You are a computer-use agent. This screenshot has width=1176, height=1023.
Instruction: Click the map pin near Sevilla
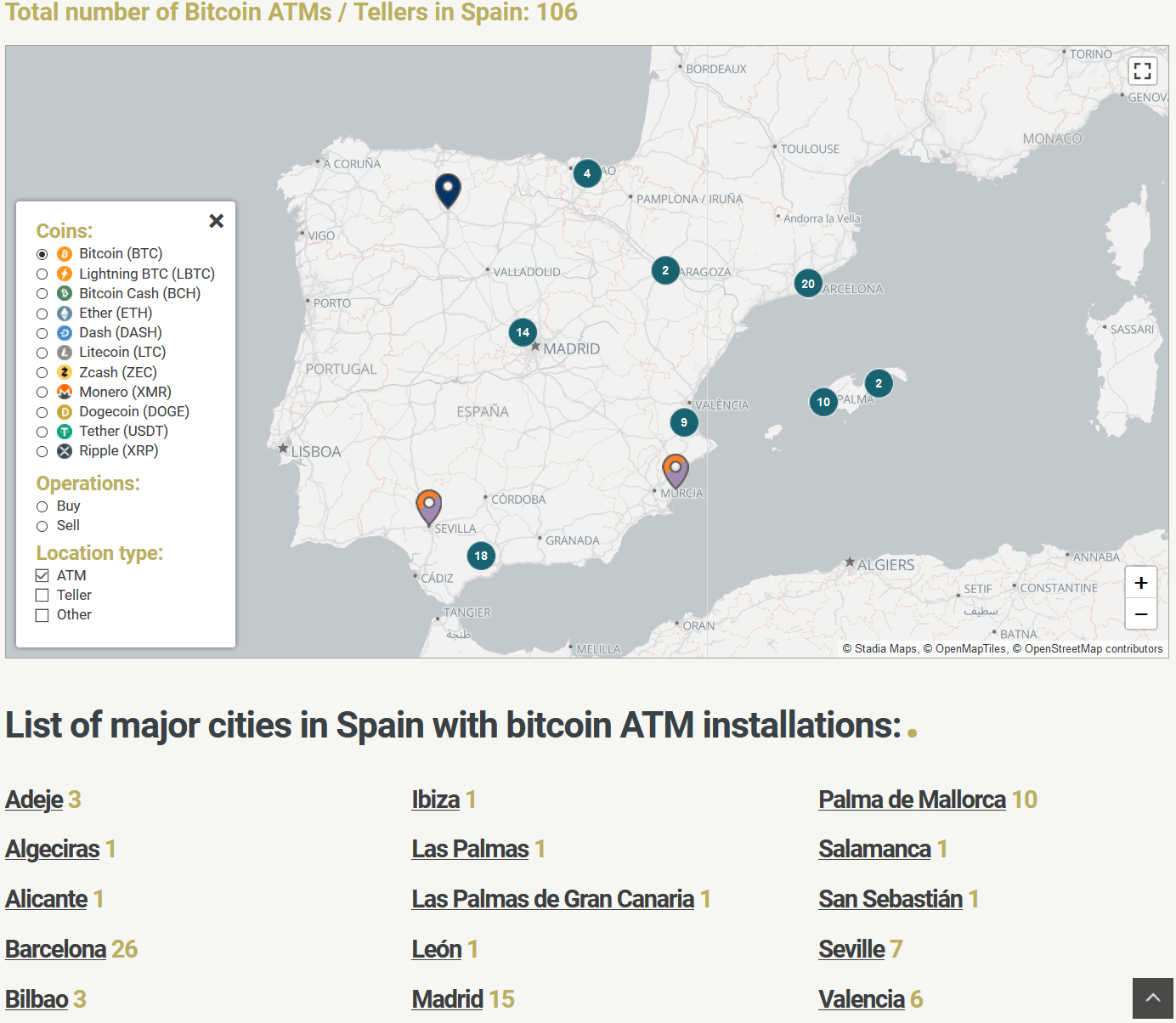tap(429, 506)
